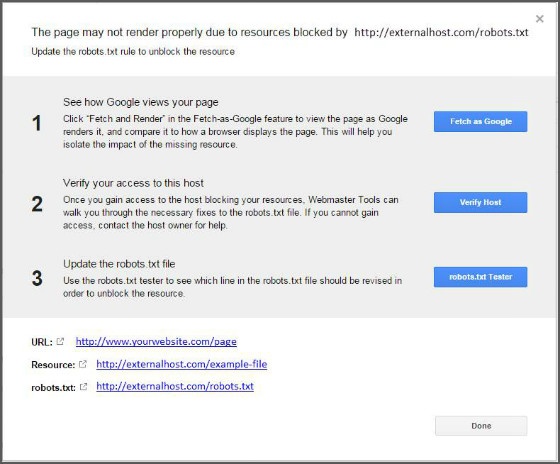
Task: Click the heading 'See how Google views your page'
Action: click(x=141, y=102)
